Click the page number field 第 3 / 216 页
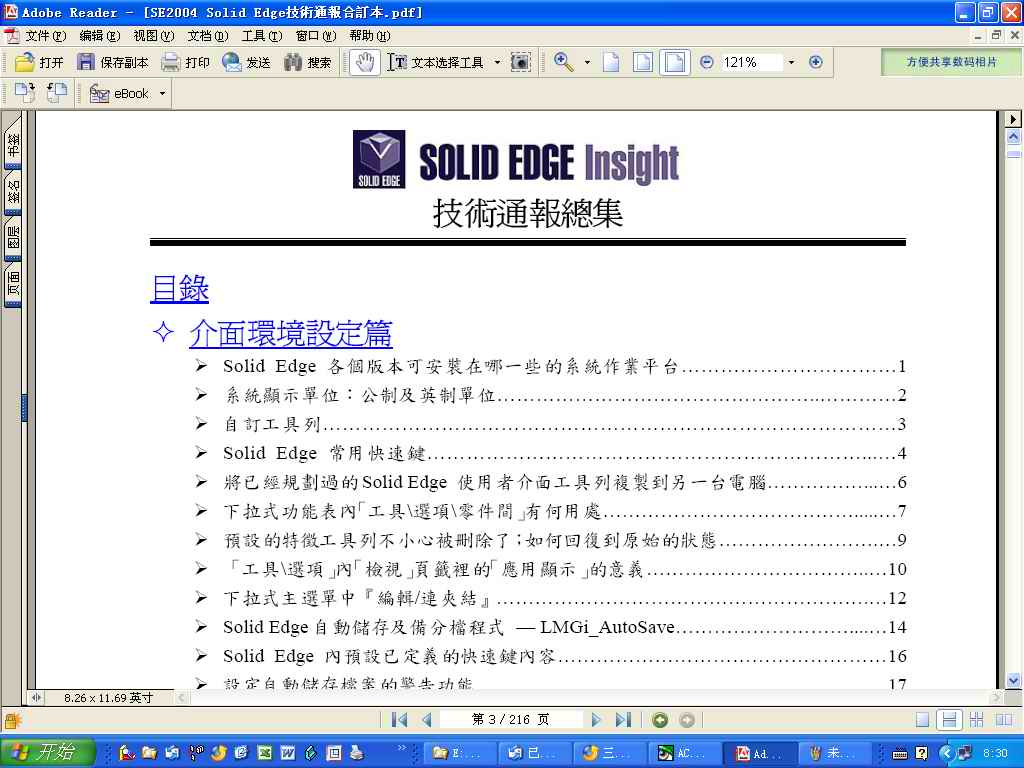The height and width of the screenshot is (768, 1024). point(511,720)
